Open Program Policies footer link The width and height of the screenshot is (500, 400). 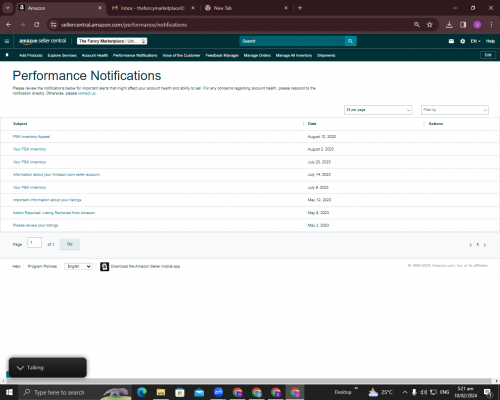pyautogui.click(x=42, y=266)
